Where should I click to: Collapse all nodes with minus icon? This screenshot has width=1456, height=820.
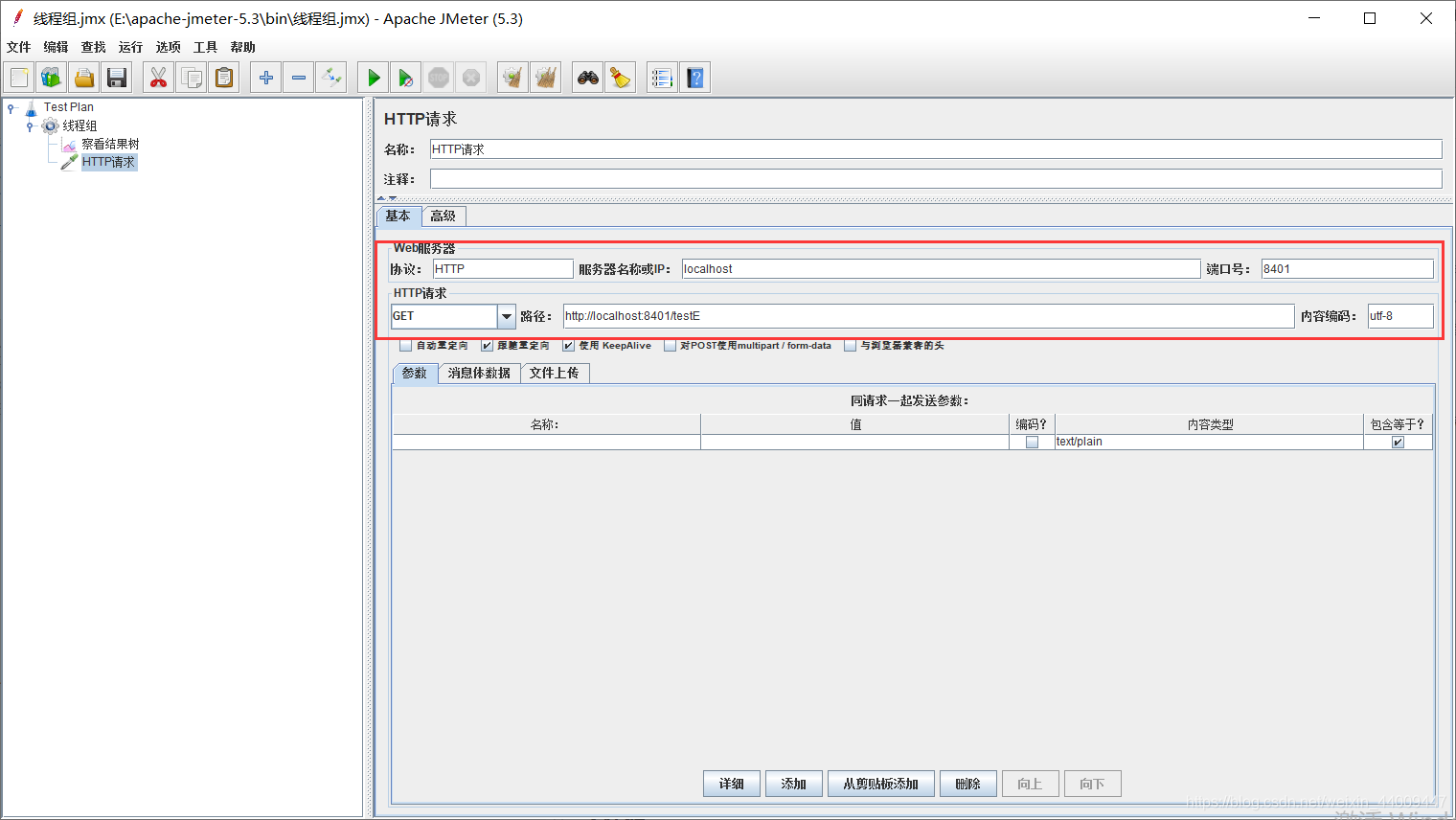coord(299,78)
